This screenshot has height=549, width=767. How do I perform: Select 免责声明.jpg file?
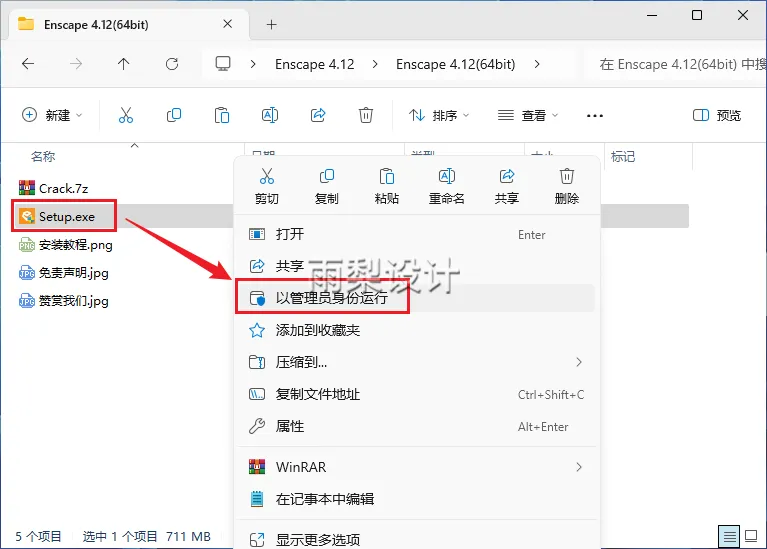64,273
